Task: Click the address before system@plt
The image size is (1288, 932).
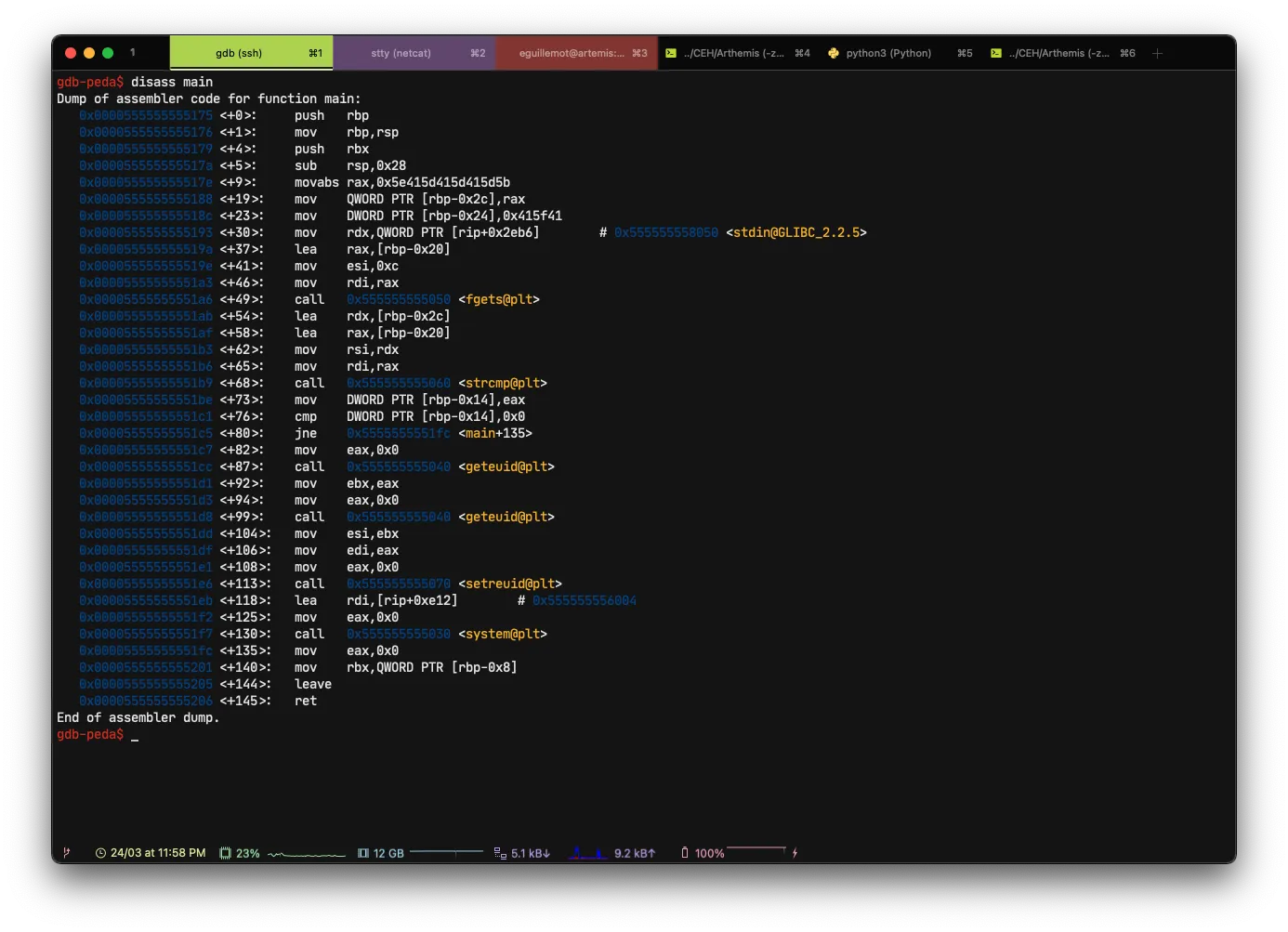Action: coord(398,634)
